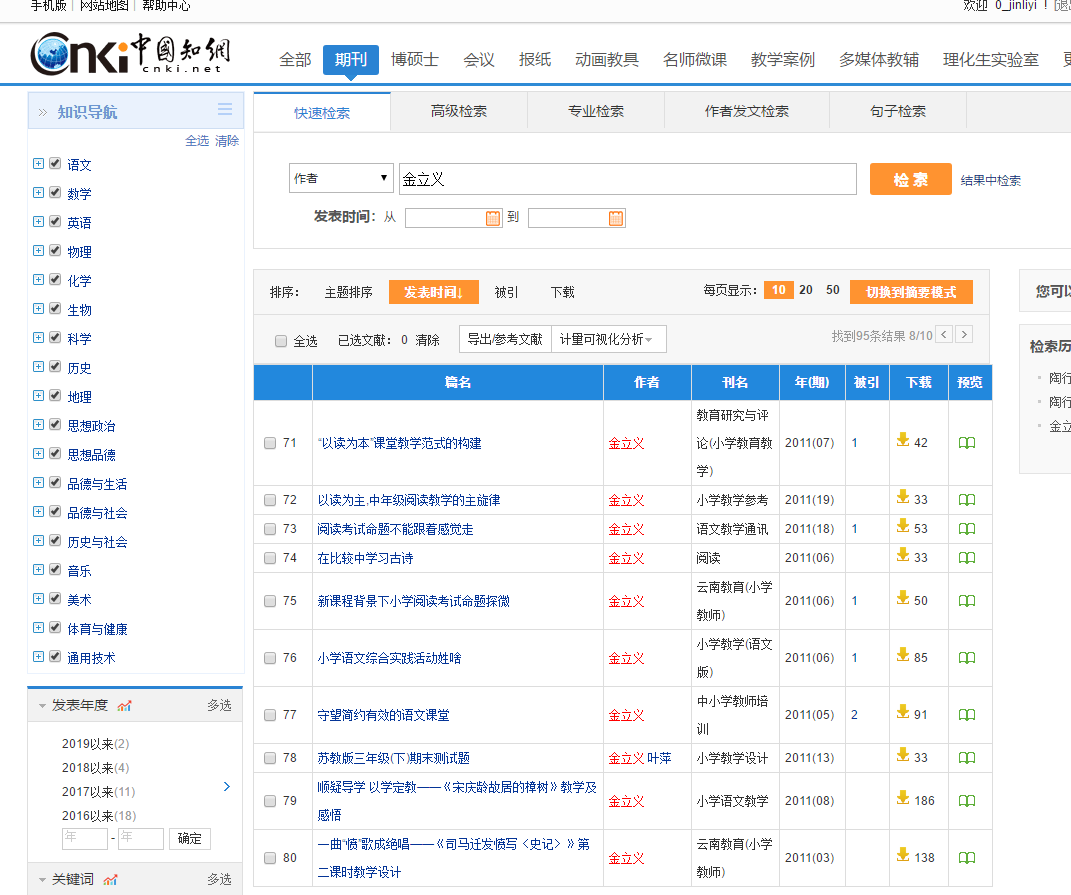
Task: Download article in row 72
Action: pos(903,497)
